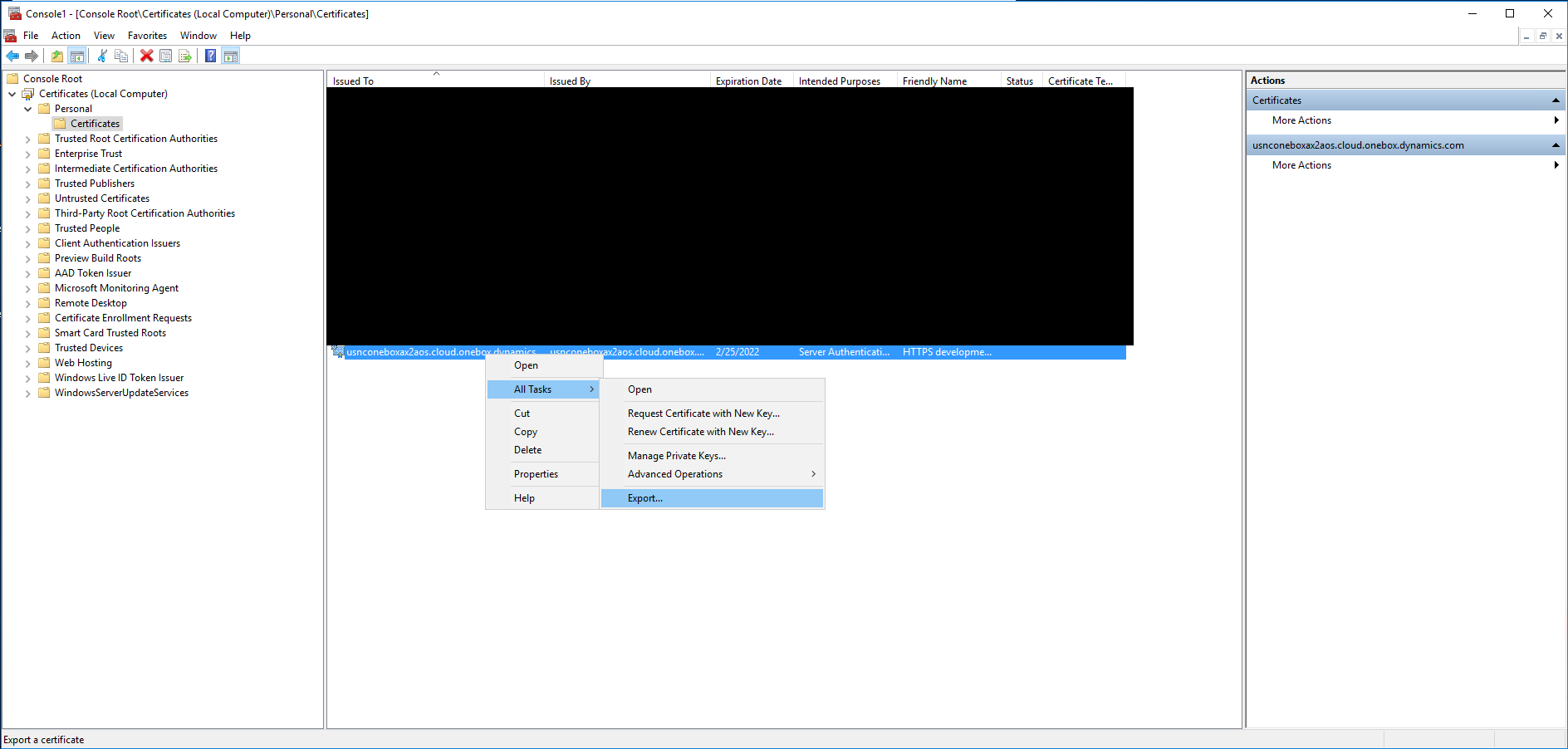Collapse the usnconeboxax2aos section in Actions pane
The width and height of the screenshot is (1568, 749).
(x=1556, y=145)
